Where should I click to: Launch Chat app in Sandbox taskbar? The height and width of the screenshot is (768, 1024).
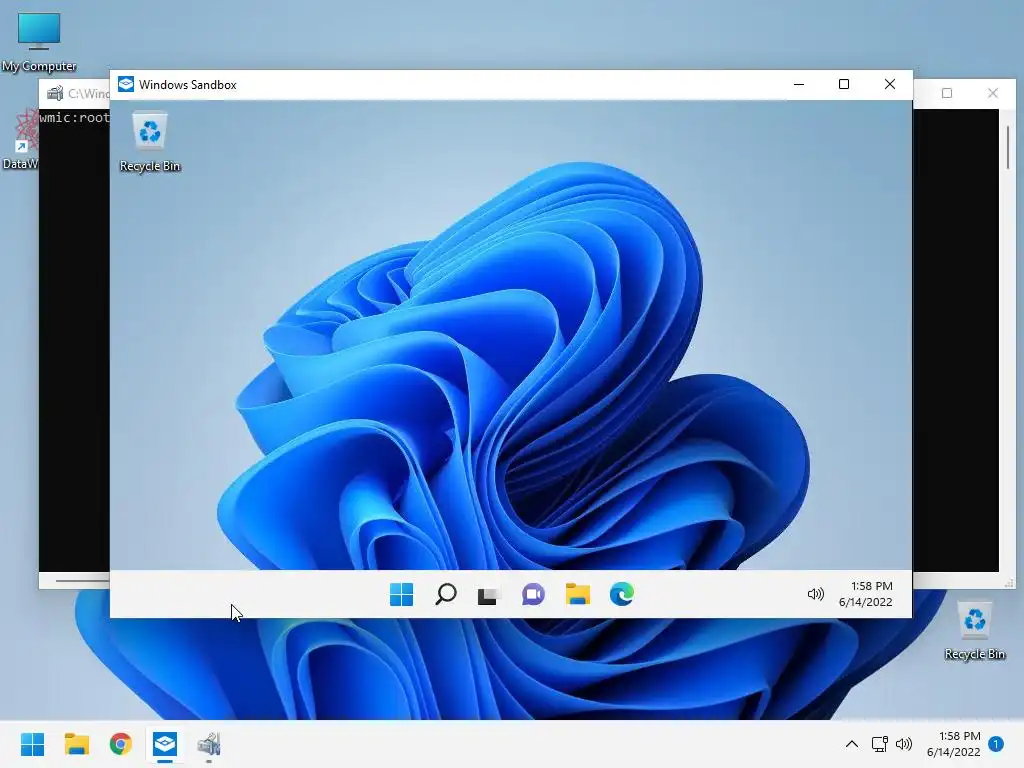[534, 594]
